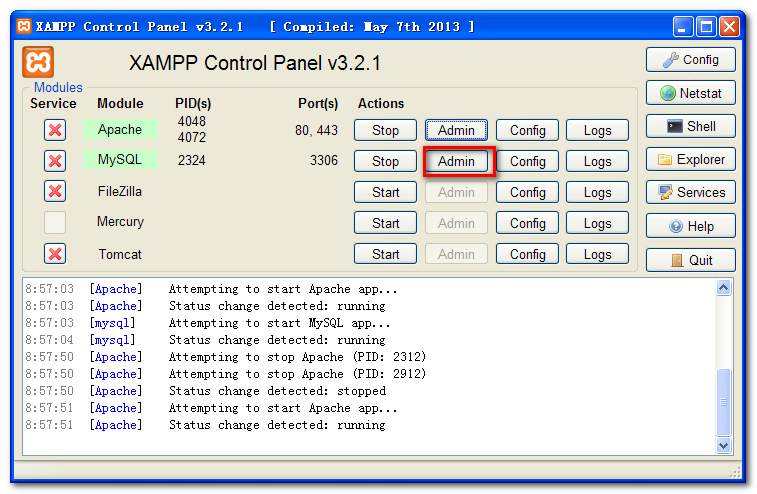Click the log scrollbar thumb
The image size is (757, 494).
click(723, 402)
